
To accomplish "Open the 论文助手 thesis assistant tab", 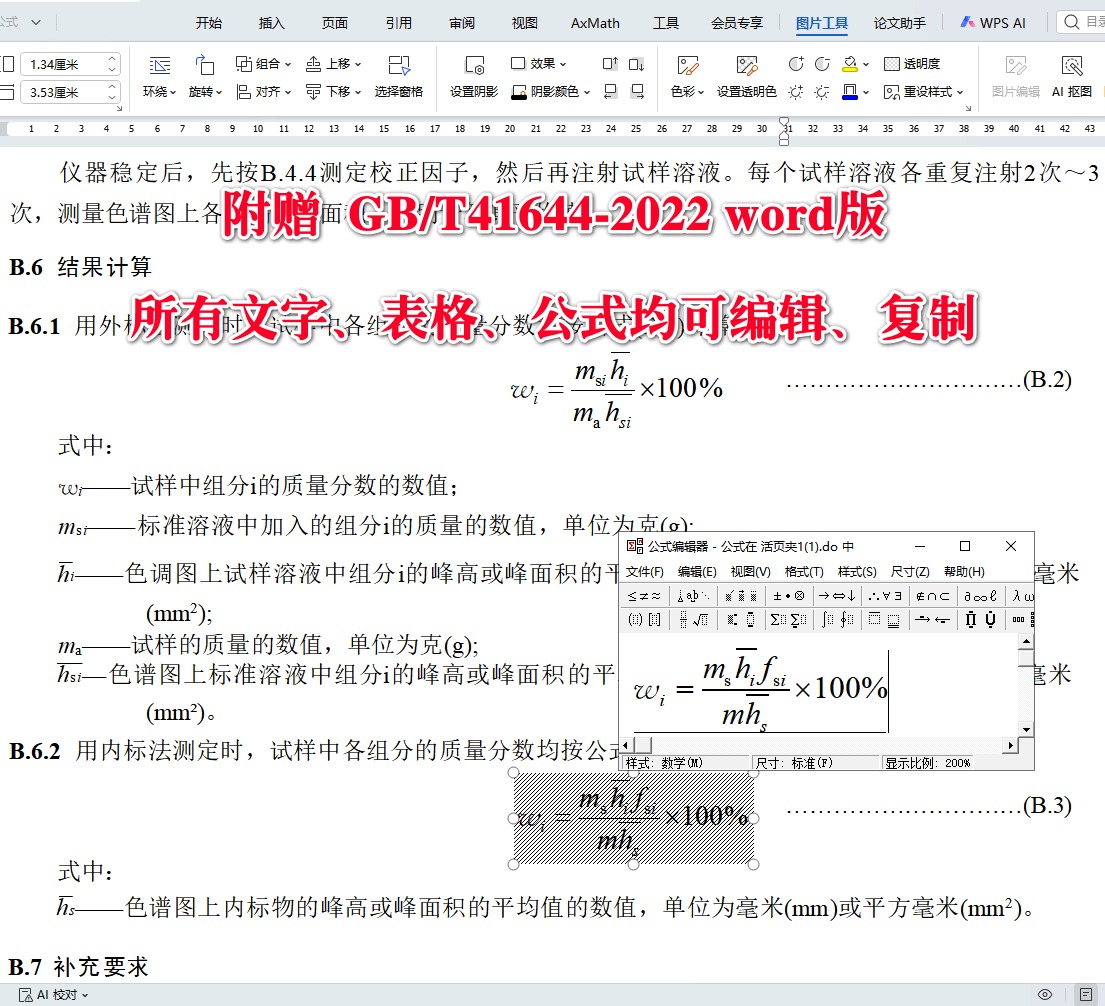I will click(900, 23).
